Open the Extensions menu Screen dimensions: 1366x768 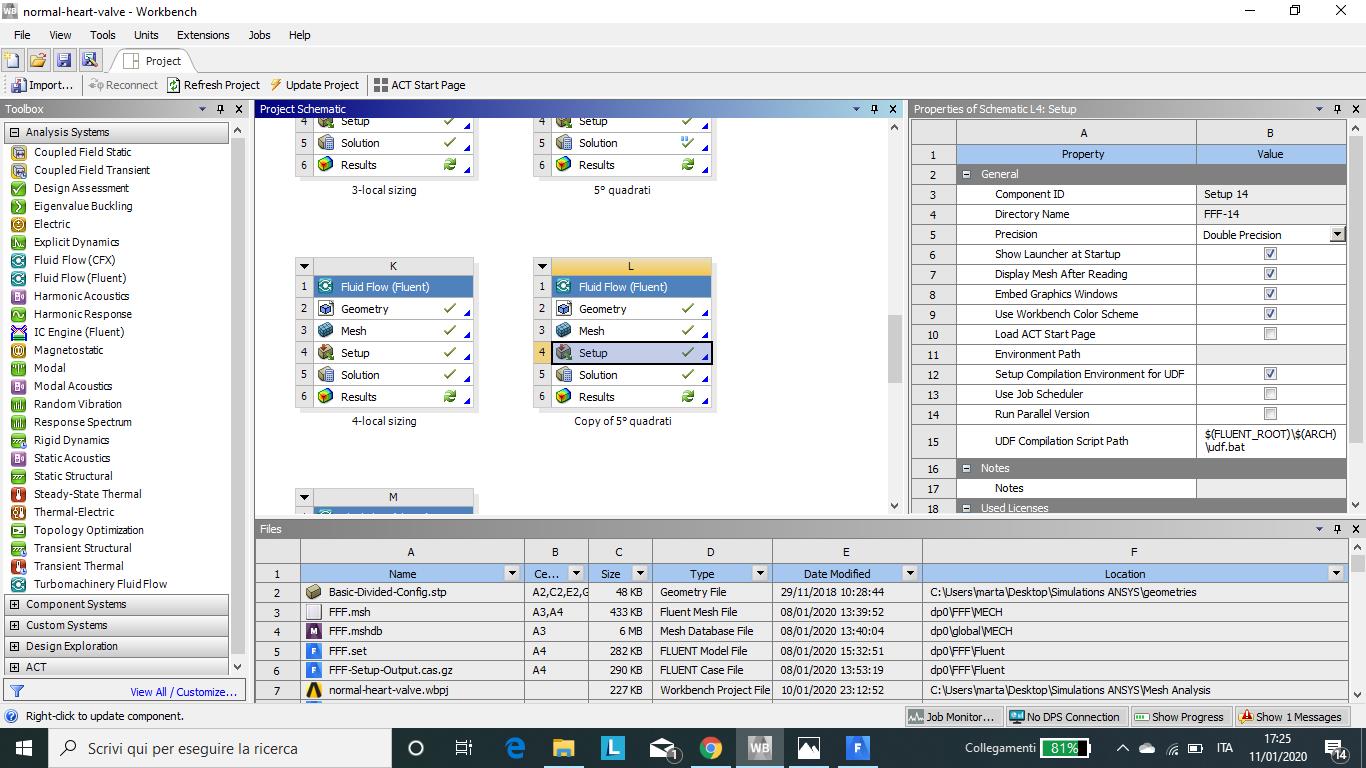203,35
